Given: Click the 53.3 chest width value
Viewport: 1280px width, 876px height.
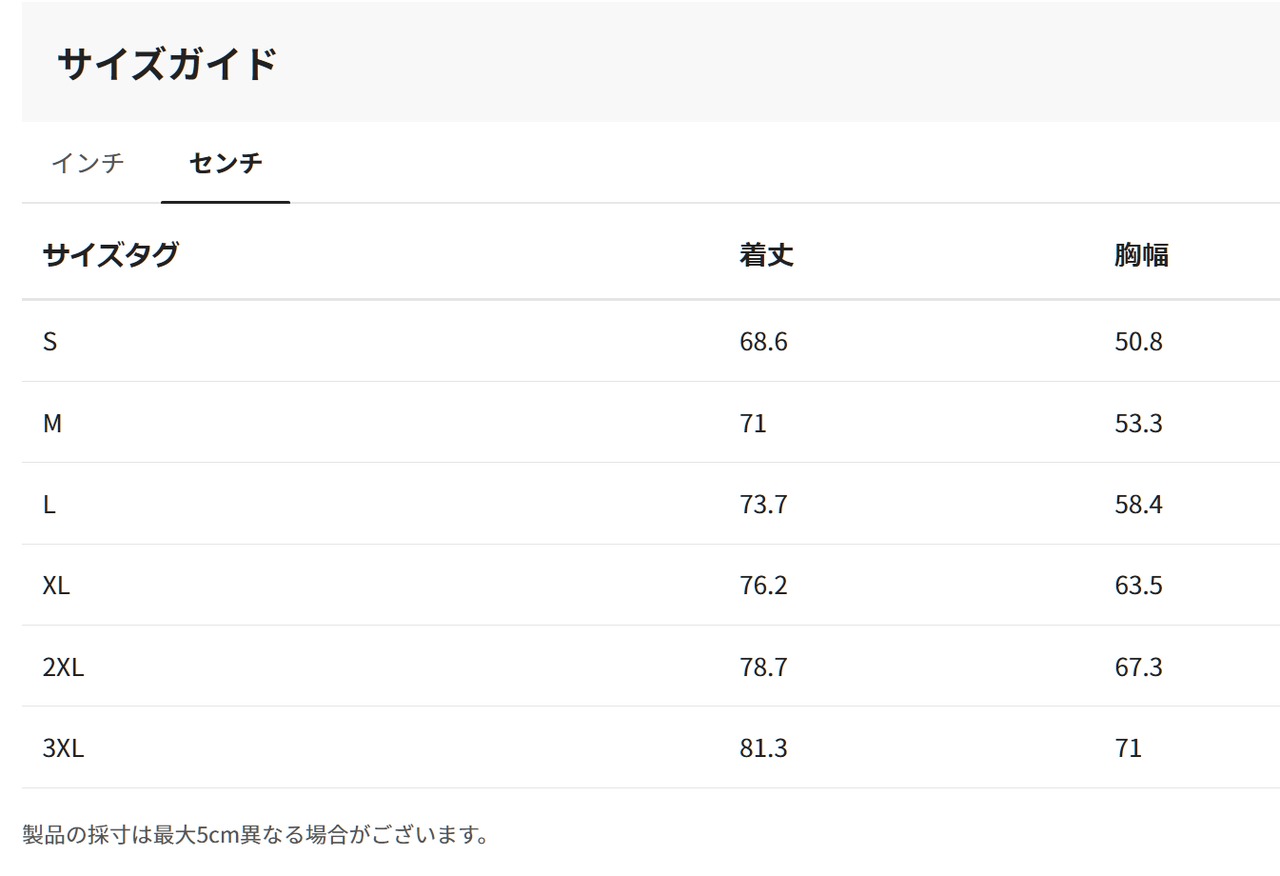Looking at the screenshot, I should click(x=1138, y=424).
